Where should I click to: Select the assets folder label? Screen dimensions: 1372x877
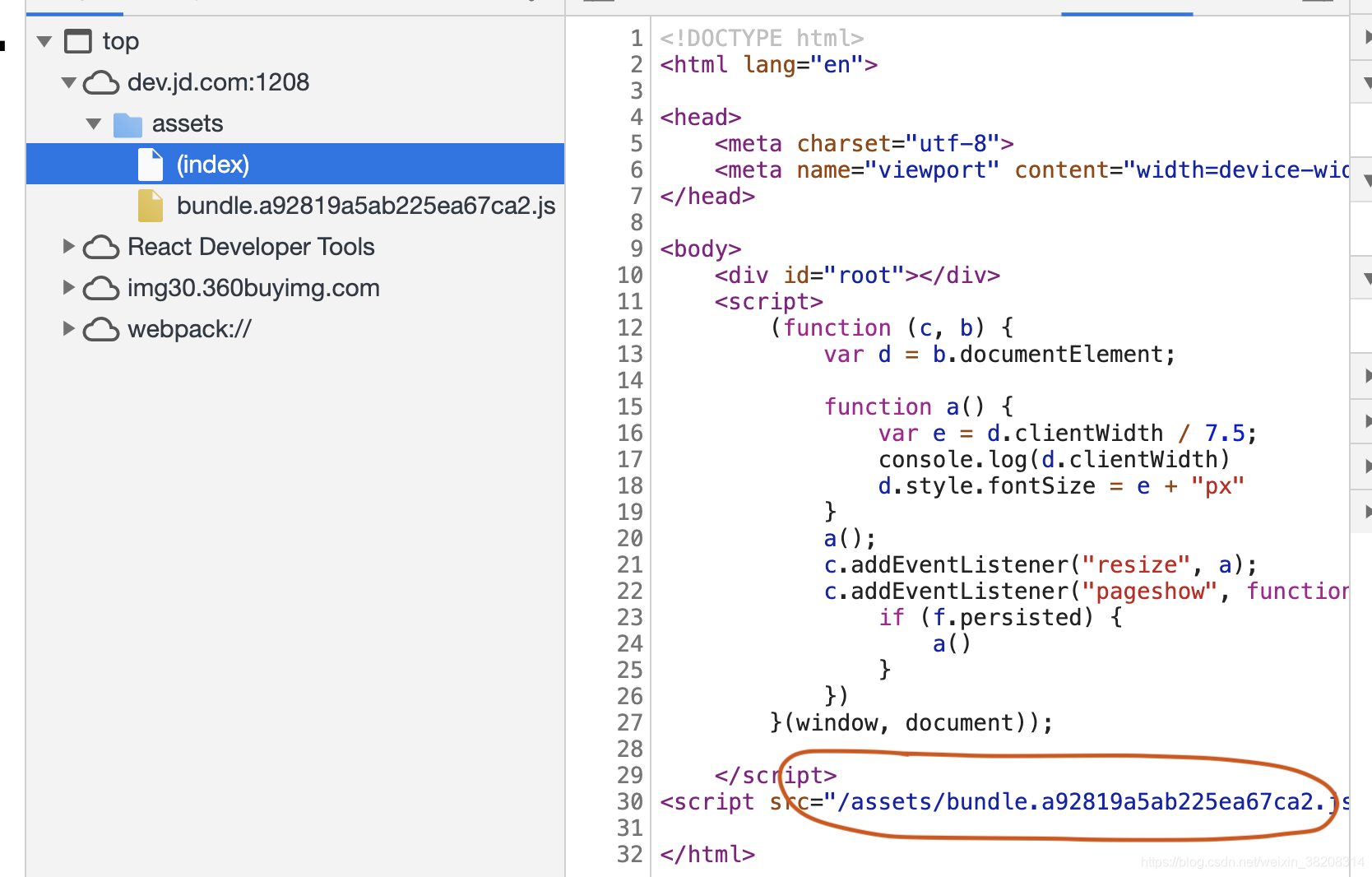188,123
